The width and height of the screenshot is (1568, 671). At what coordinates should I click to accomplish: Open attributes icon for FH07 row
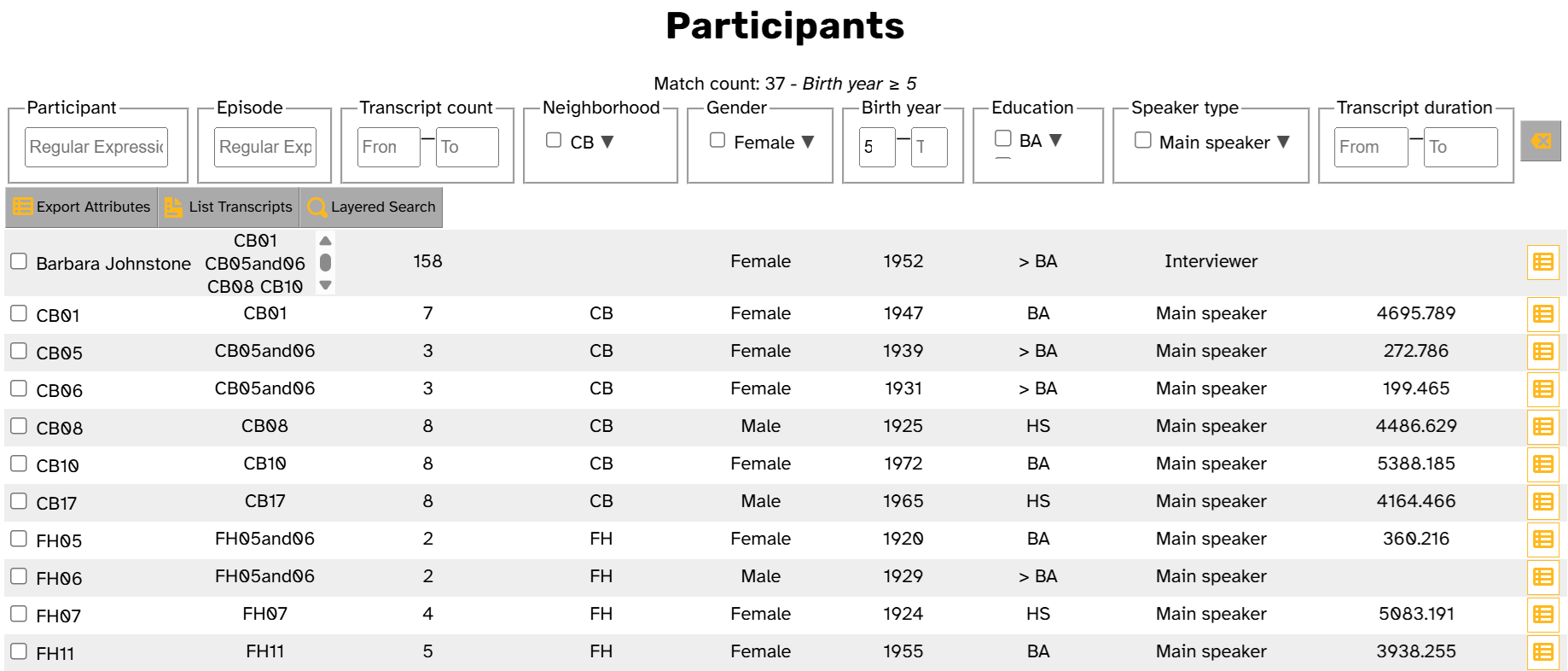coord(1542,615)
